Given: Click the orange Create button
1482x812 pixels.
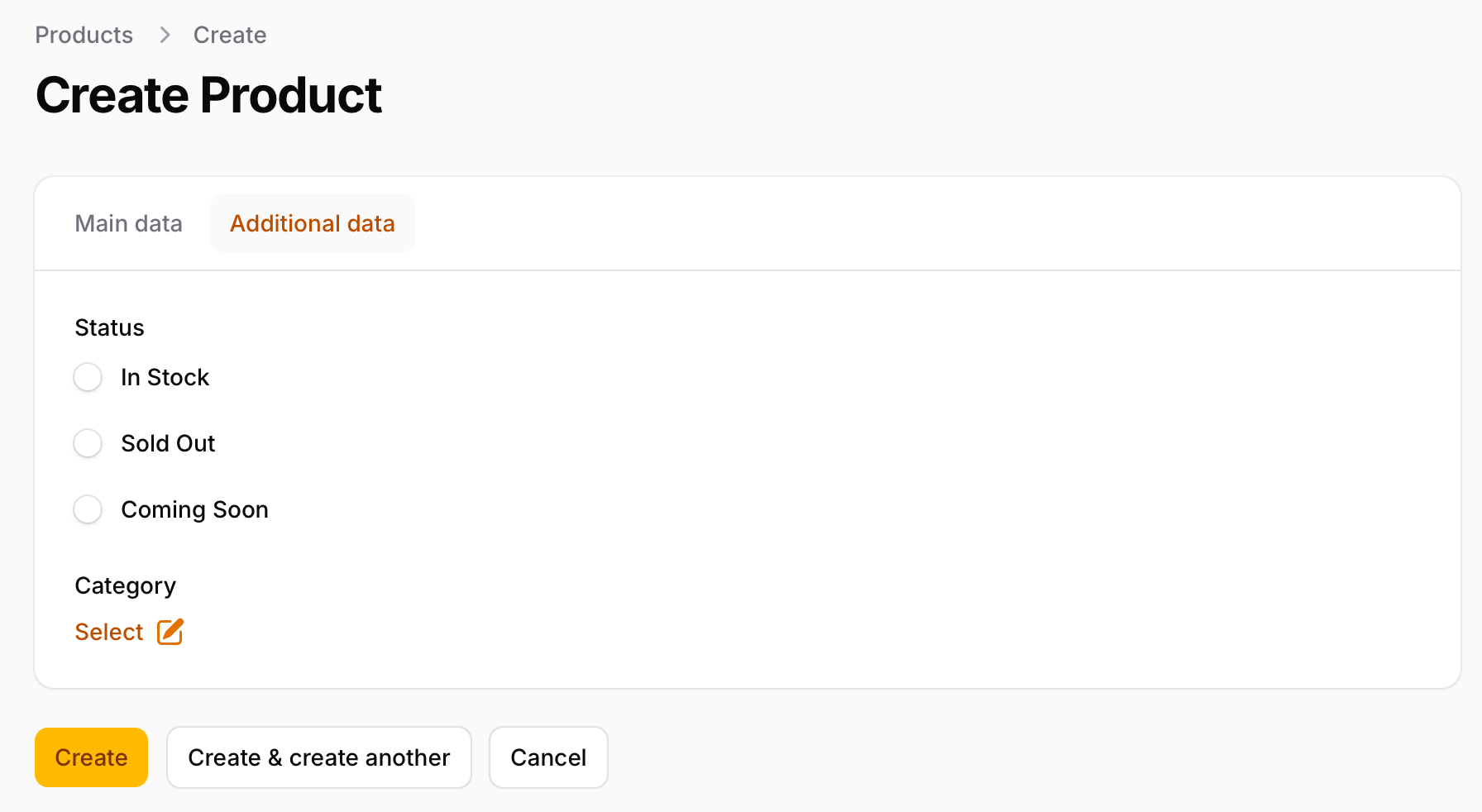Looking at the screenshot, I should pos(91,757).
